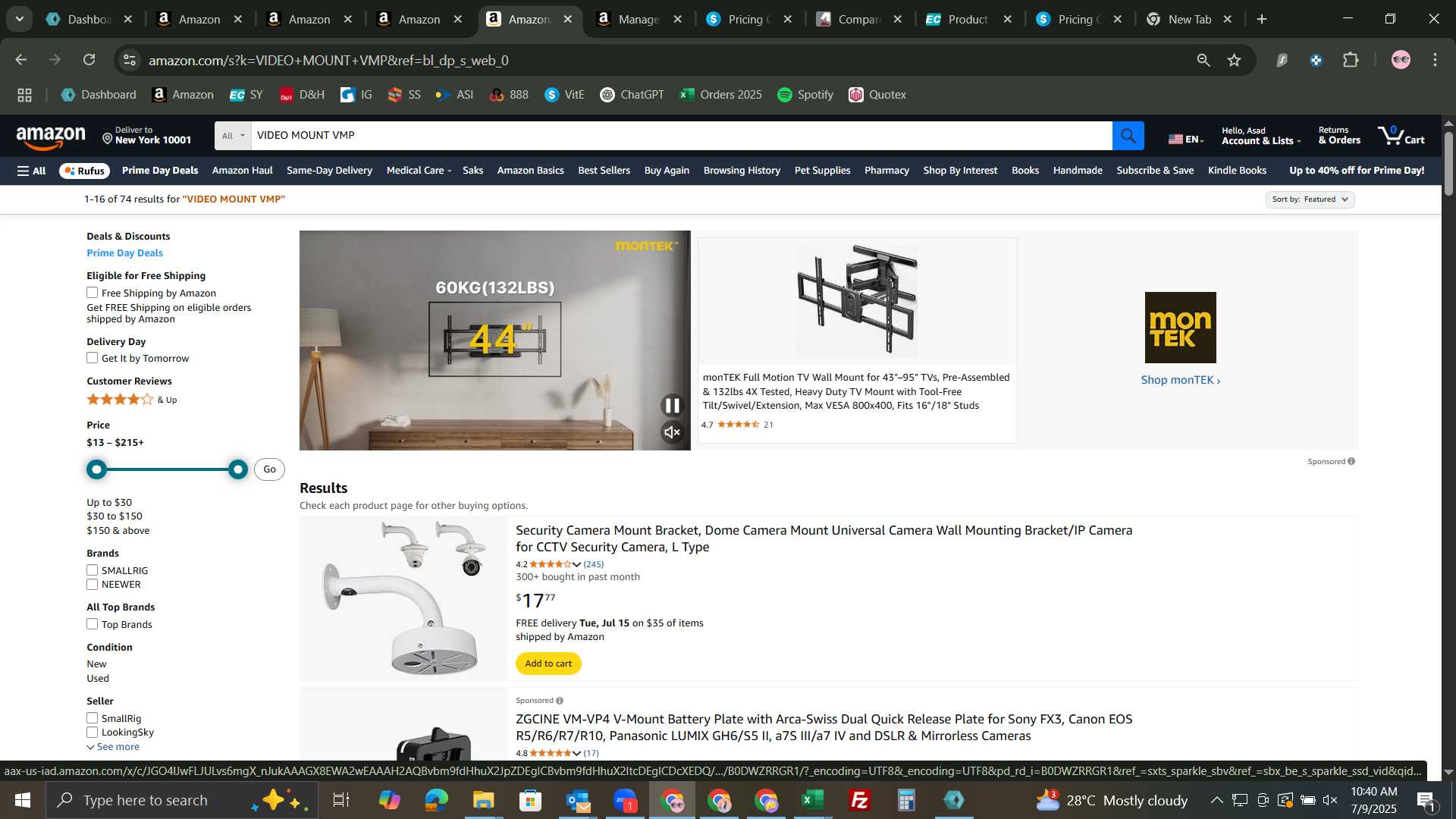
Task: Switch to the Manage browser tab
Action: tap(639, 19)
